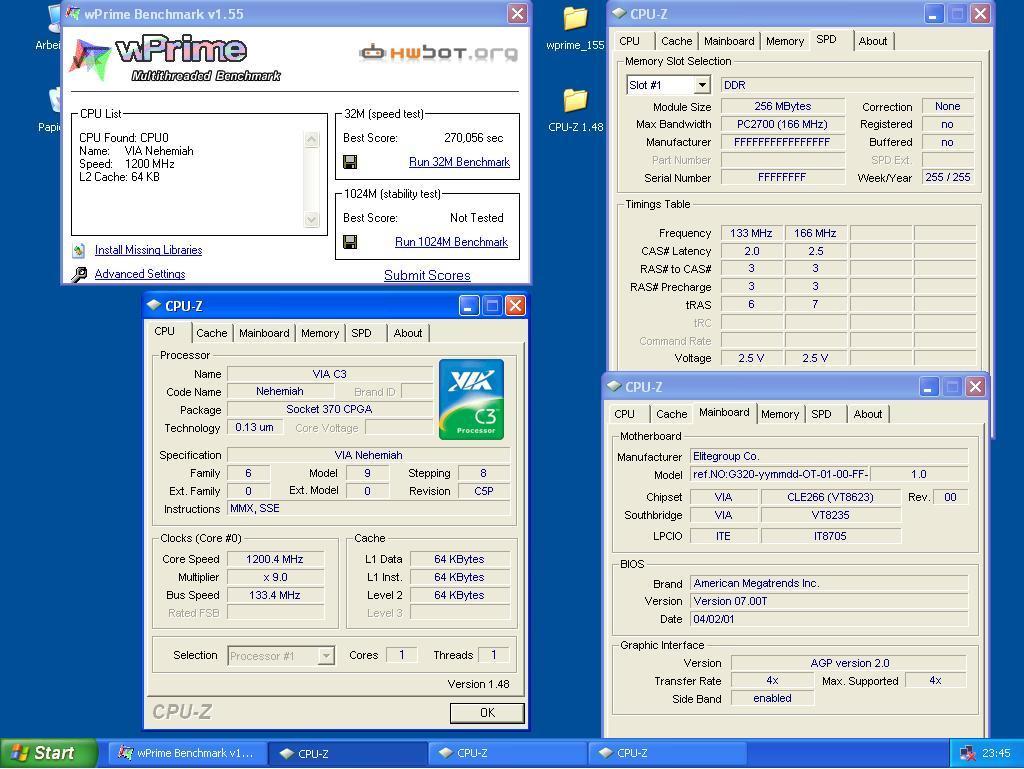
Task: Click the Multiplier x 9.0 field
Action: (275, 577)
